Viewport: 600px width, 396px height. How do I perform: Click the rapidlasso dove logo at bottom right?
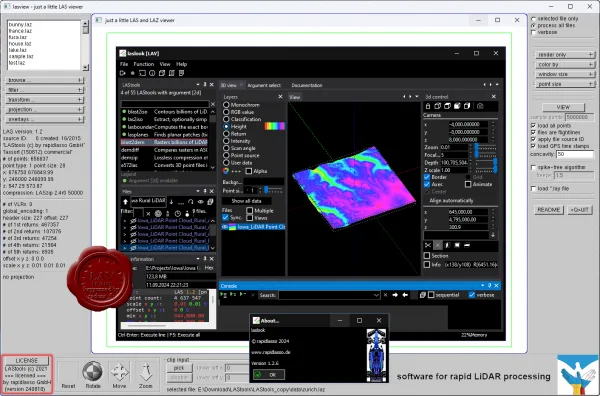click(577, 375)
